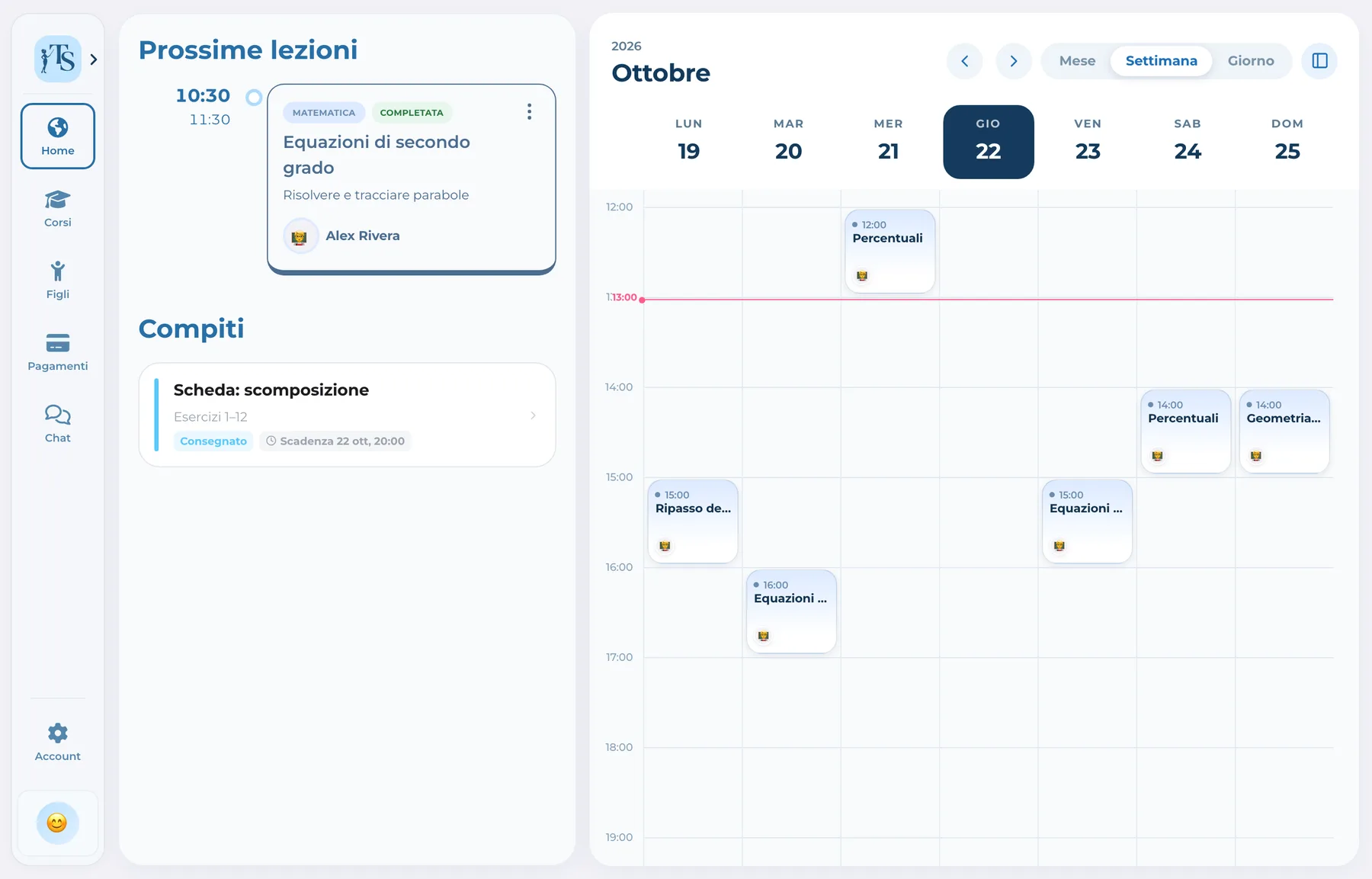The width and height of the screenshot is (1372, 879).
Task: Click the Alex Rivera tutor name
Action: tap(363, 236)
